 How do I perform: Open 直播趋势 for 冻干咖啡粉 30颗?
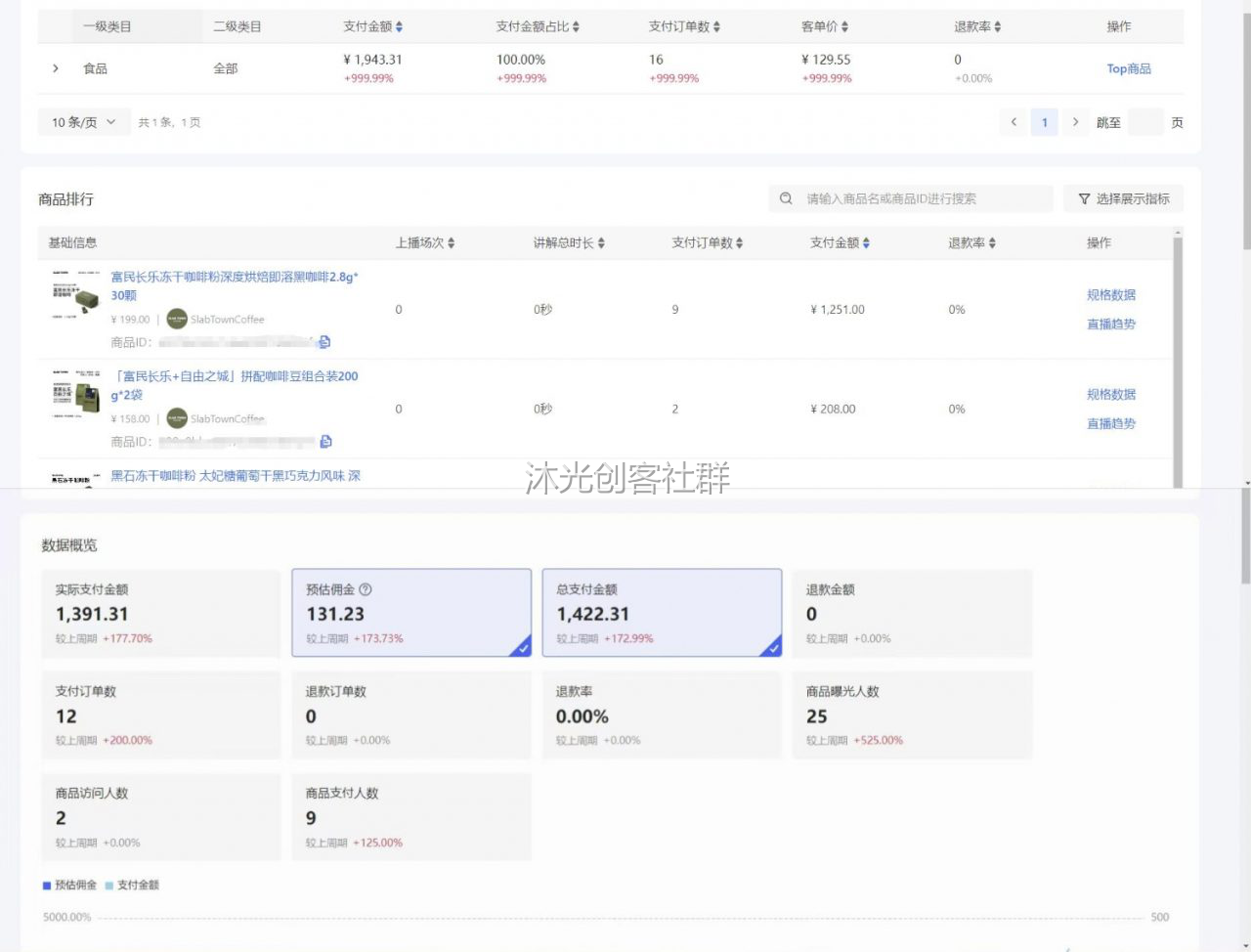[1111, 324]
